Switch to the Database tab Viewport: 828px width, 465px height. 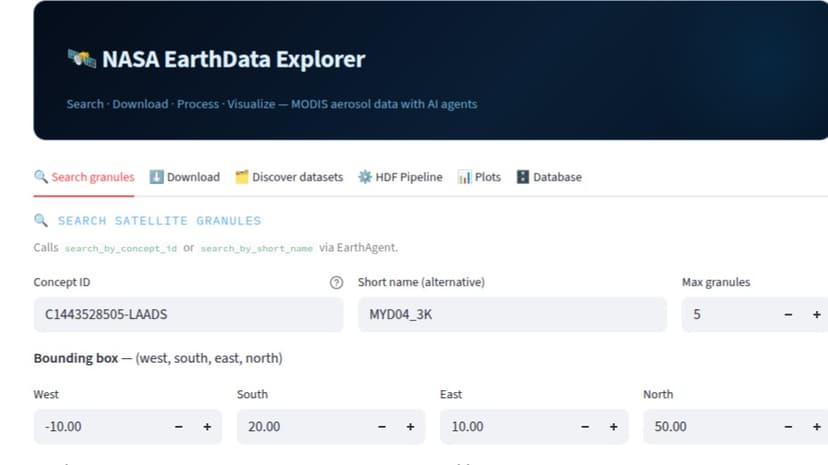point(549,177)
